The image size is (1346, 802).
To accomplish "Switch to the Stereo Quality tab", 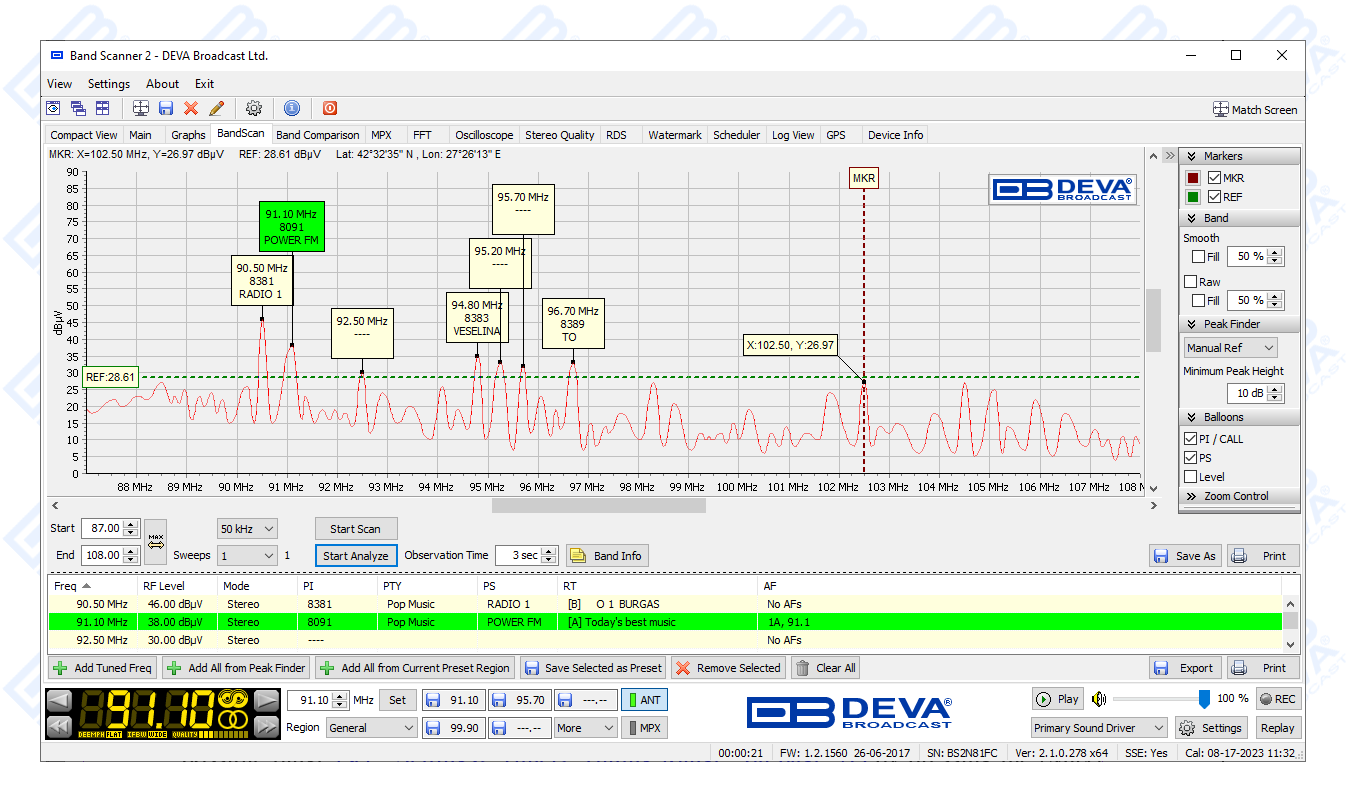I will [559, 135].
